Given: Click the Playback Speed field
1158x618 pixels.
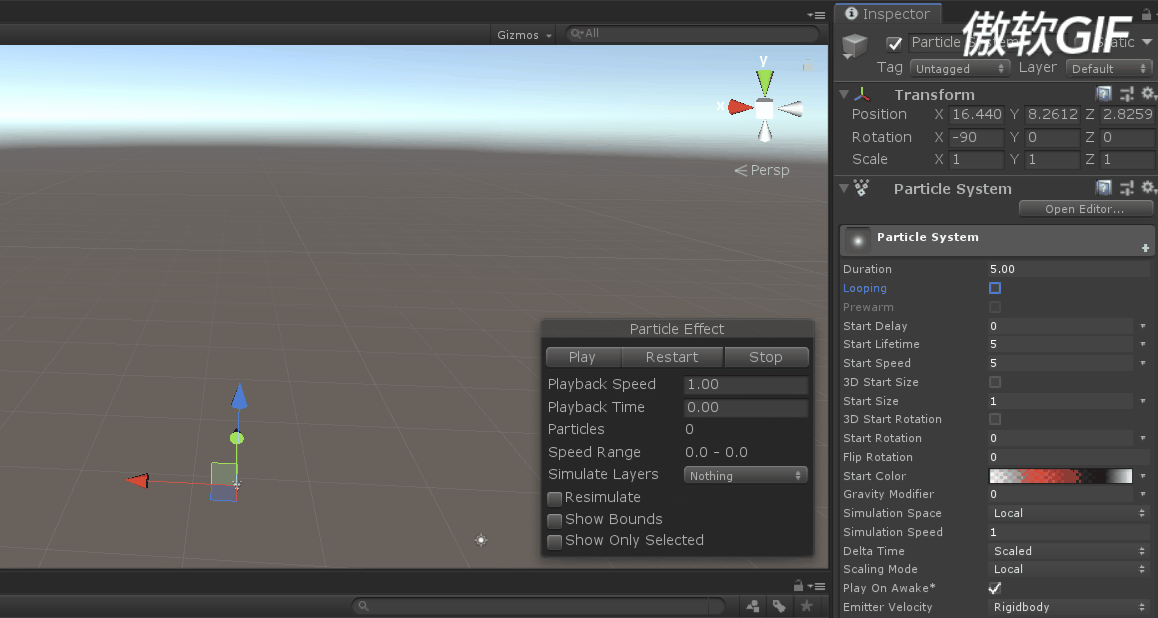Looking at the screenshot, I should click(745, 385).
